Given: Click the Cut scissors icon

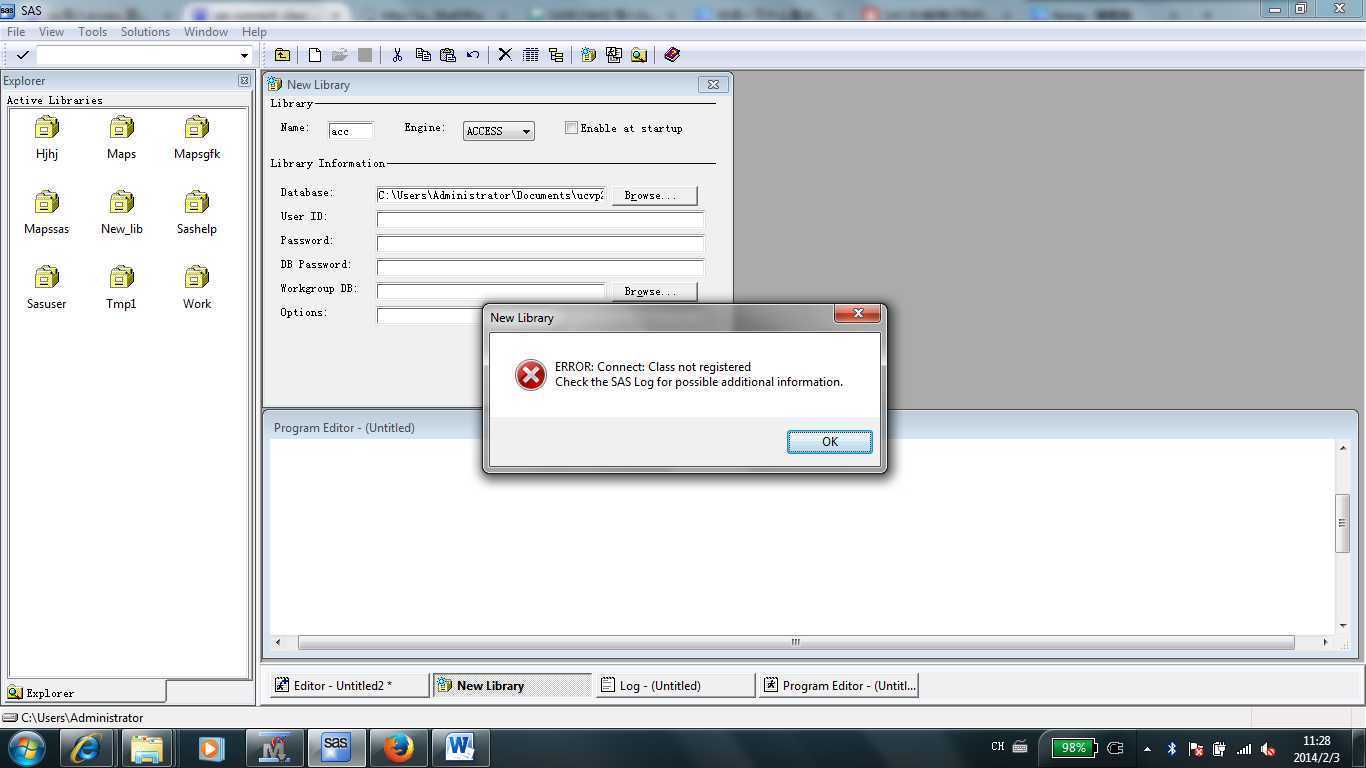Looking at the screenshot, I should pyautogui.click(x=397, y=55).
